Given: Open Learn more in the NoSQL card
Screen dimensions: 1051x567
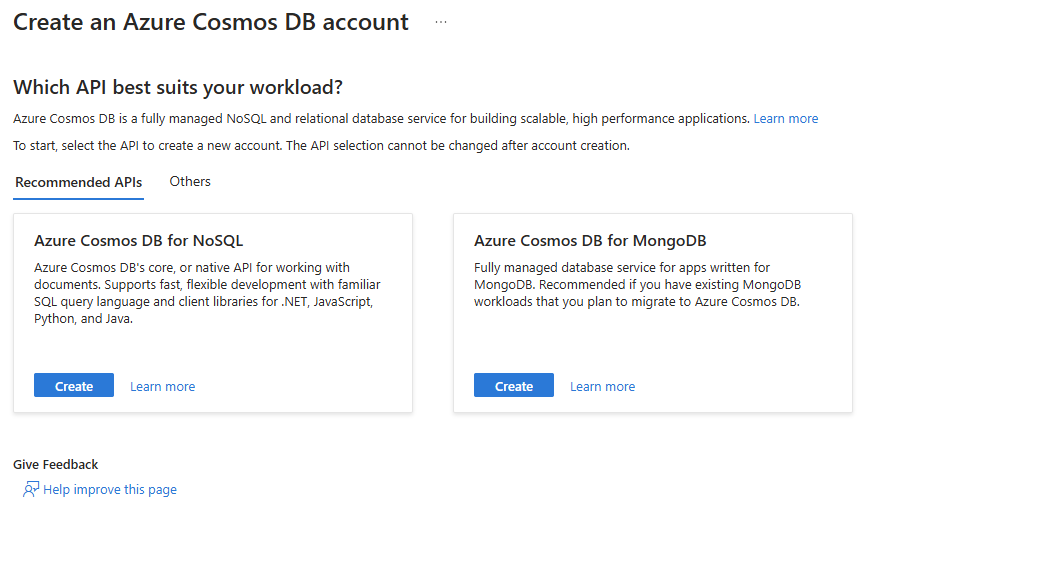Looking at the screenshot, I should click(162, 387).
